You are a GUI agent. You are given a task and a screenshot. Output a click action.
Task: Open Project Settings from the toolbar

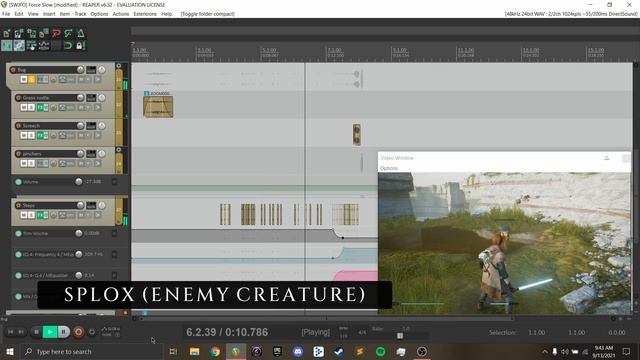[44, 33]
